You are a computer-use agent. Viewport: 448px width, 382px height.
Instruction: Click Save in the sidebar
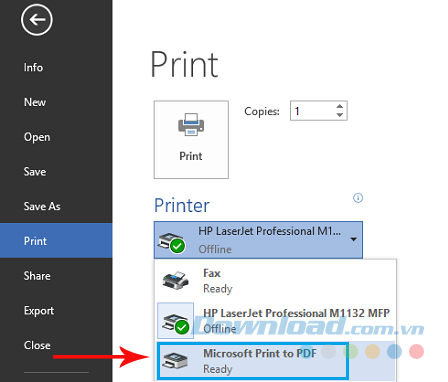point(35,172)
